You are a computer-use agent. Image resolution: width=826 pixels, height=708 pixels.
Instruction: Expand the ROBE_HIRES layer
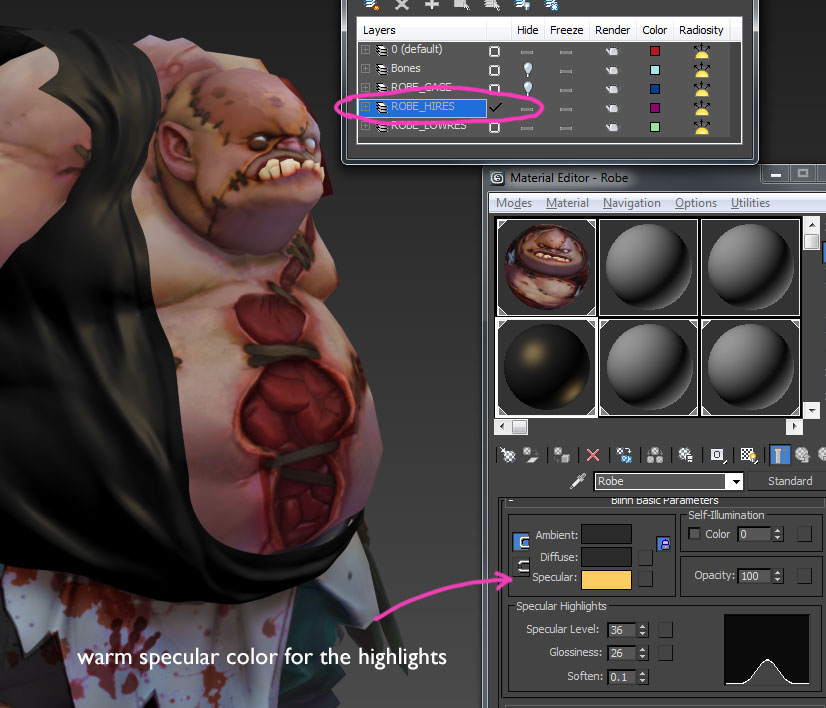(365, 107)
